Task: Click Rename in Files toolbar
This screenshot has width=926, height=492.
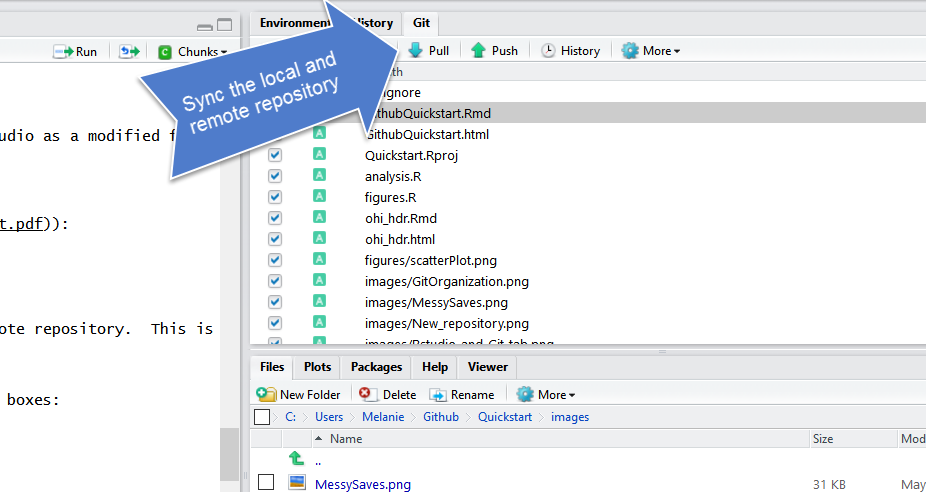Action: click(462, 395)
